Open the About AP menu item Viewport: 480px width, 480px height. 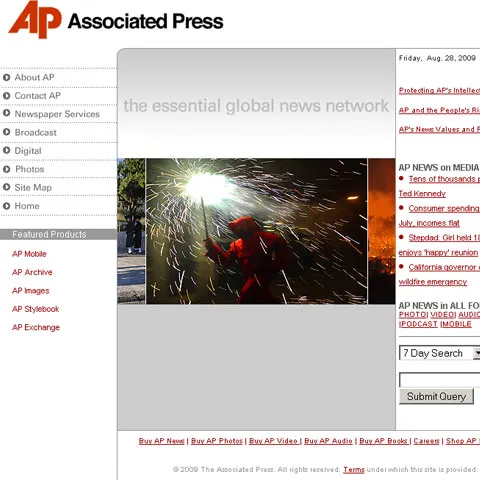(34, 77)
